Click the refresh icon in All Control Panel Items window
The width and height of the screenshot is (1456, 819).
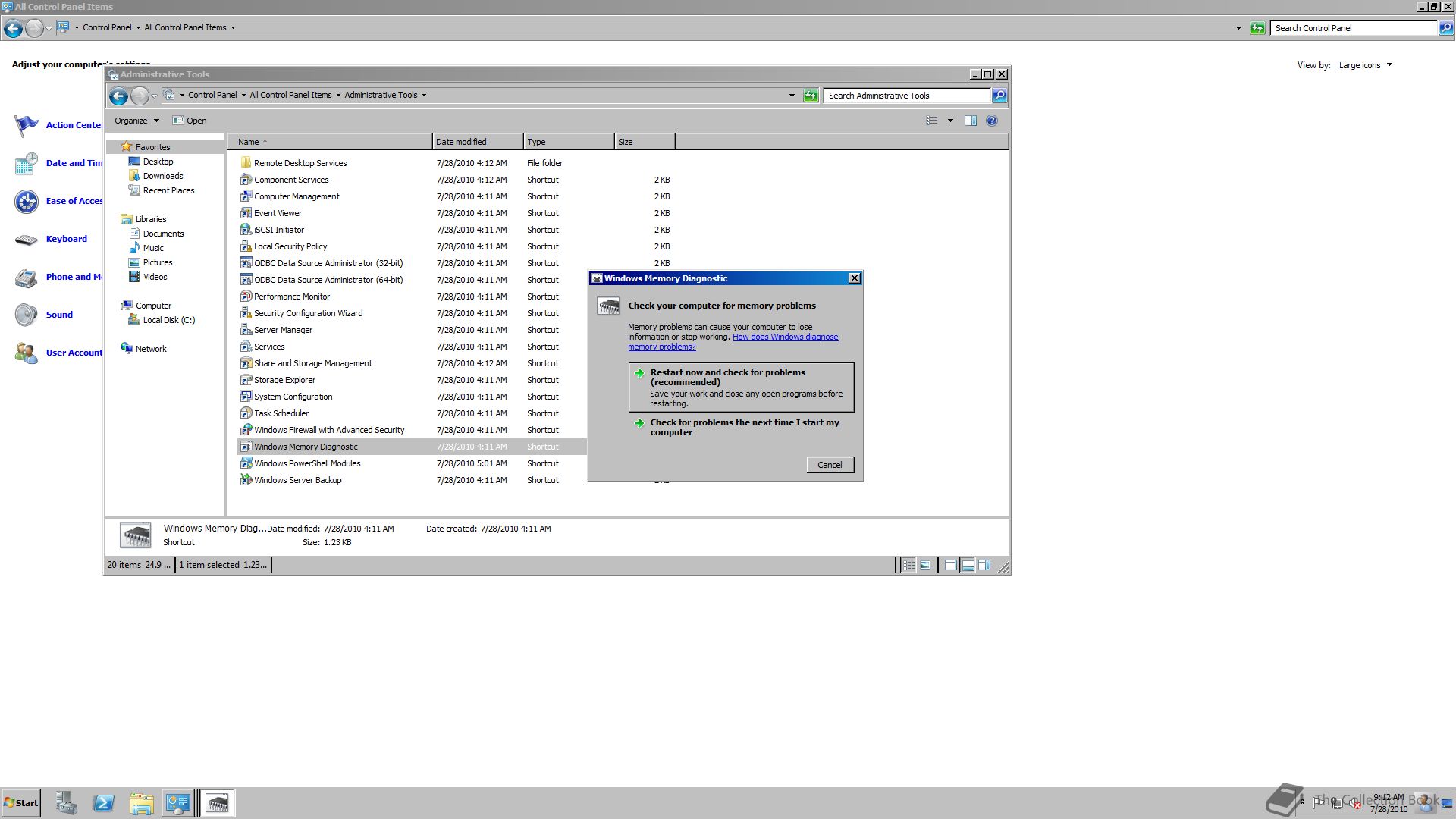pos(1257,28)
